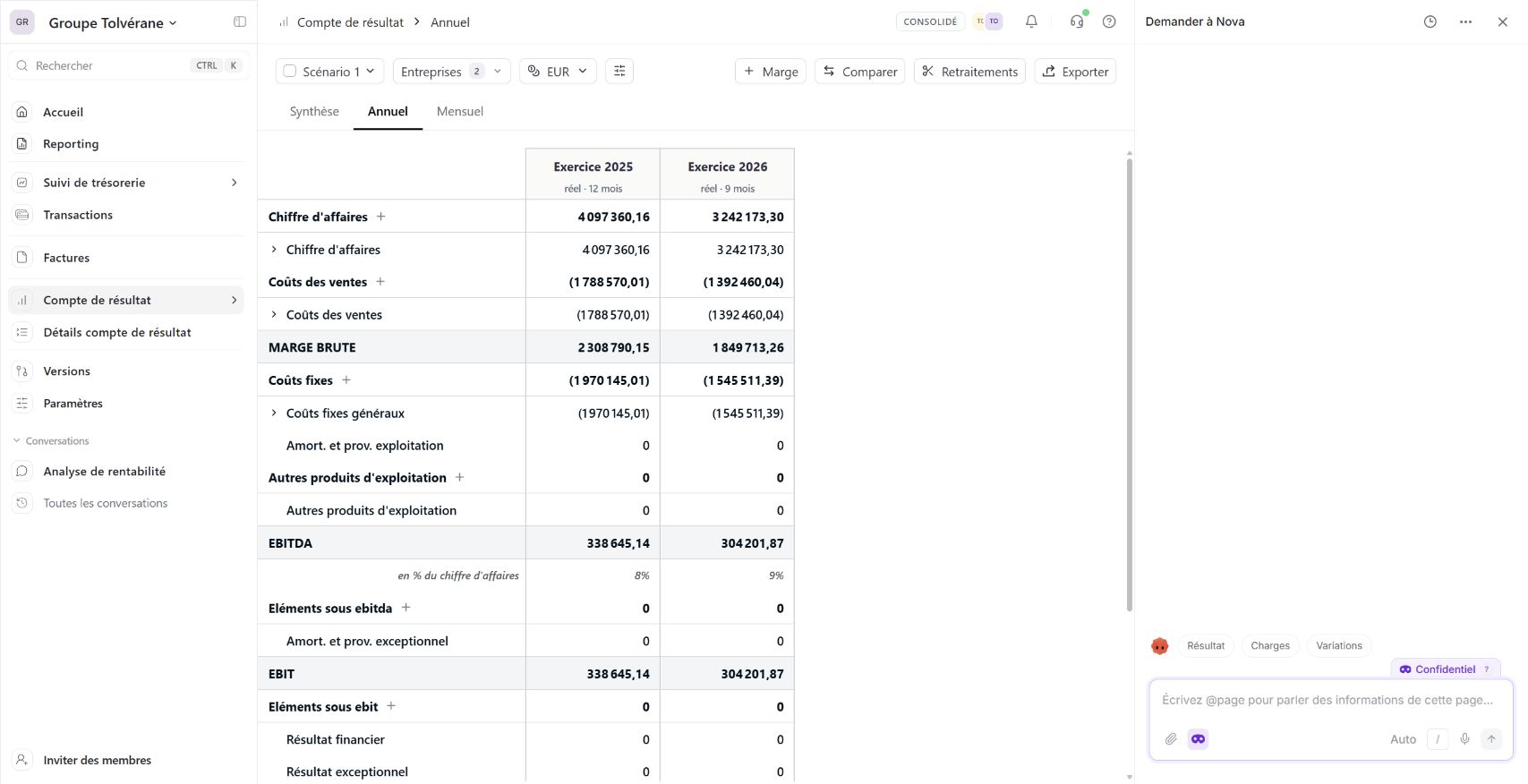
Task: Select the Annuel tab
Action: pos(388,112)
